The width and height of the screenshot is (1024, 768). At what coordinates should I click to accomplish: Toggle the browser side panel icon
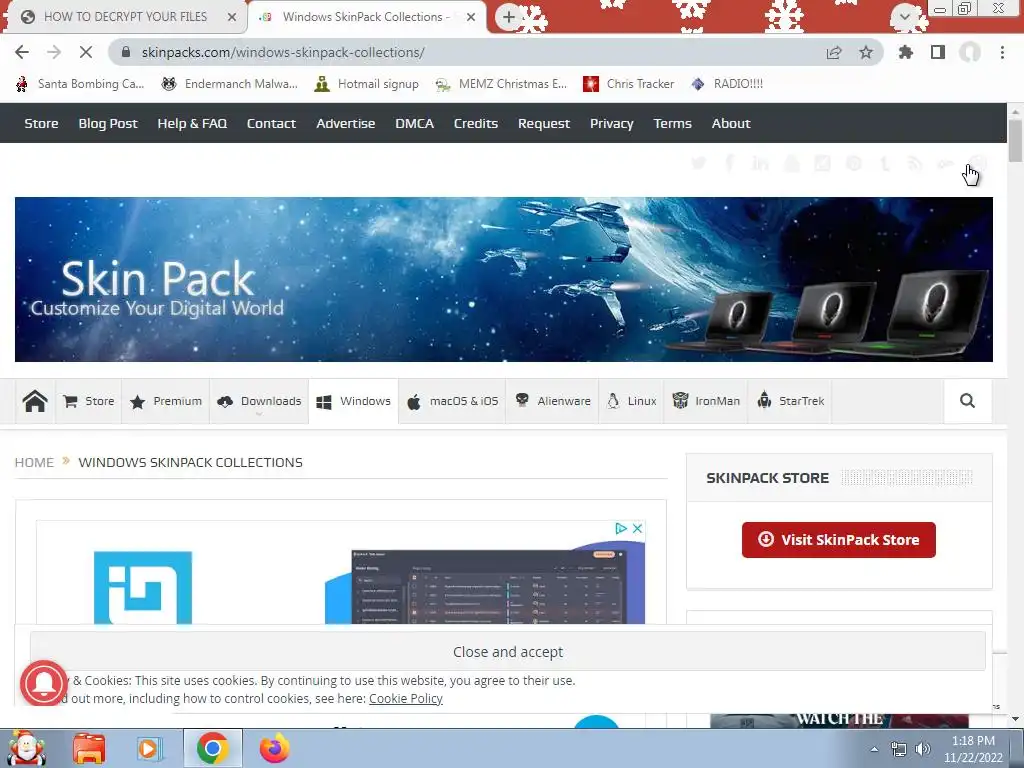point(938,52)
